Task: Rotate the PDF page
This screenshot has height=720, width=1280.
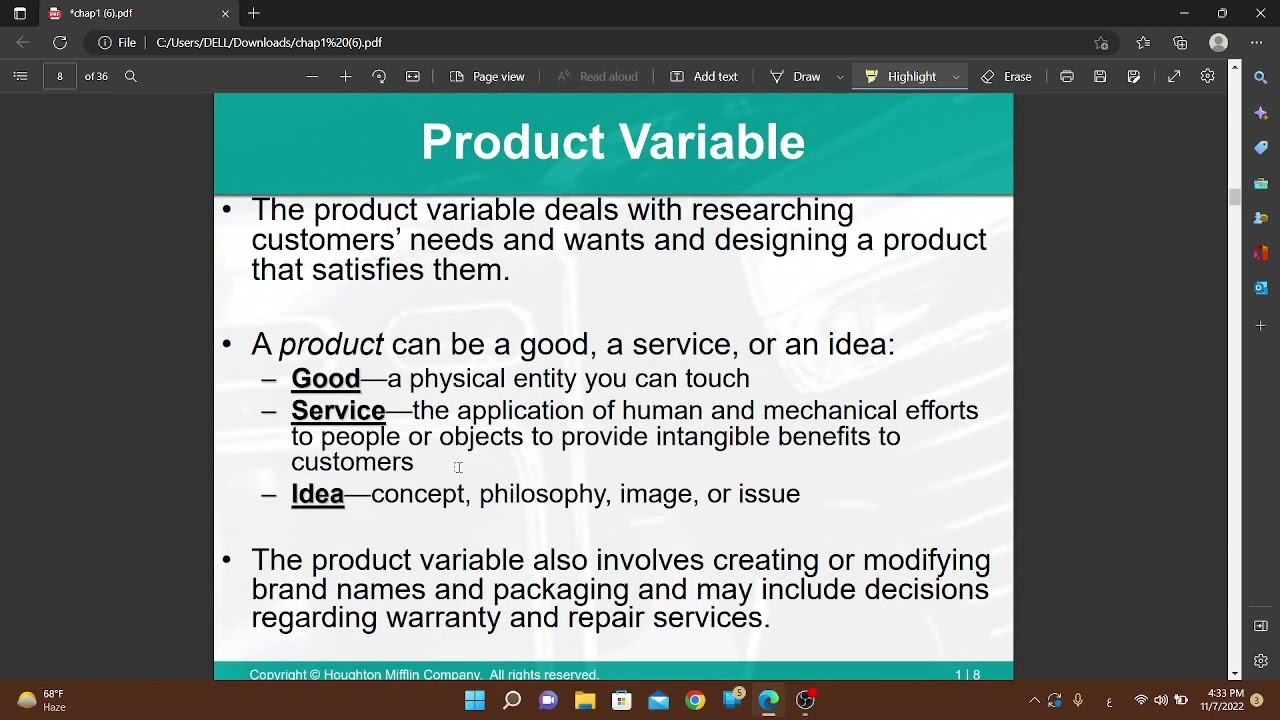Action: (x=379, y=76)
